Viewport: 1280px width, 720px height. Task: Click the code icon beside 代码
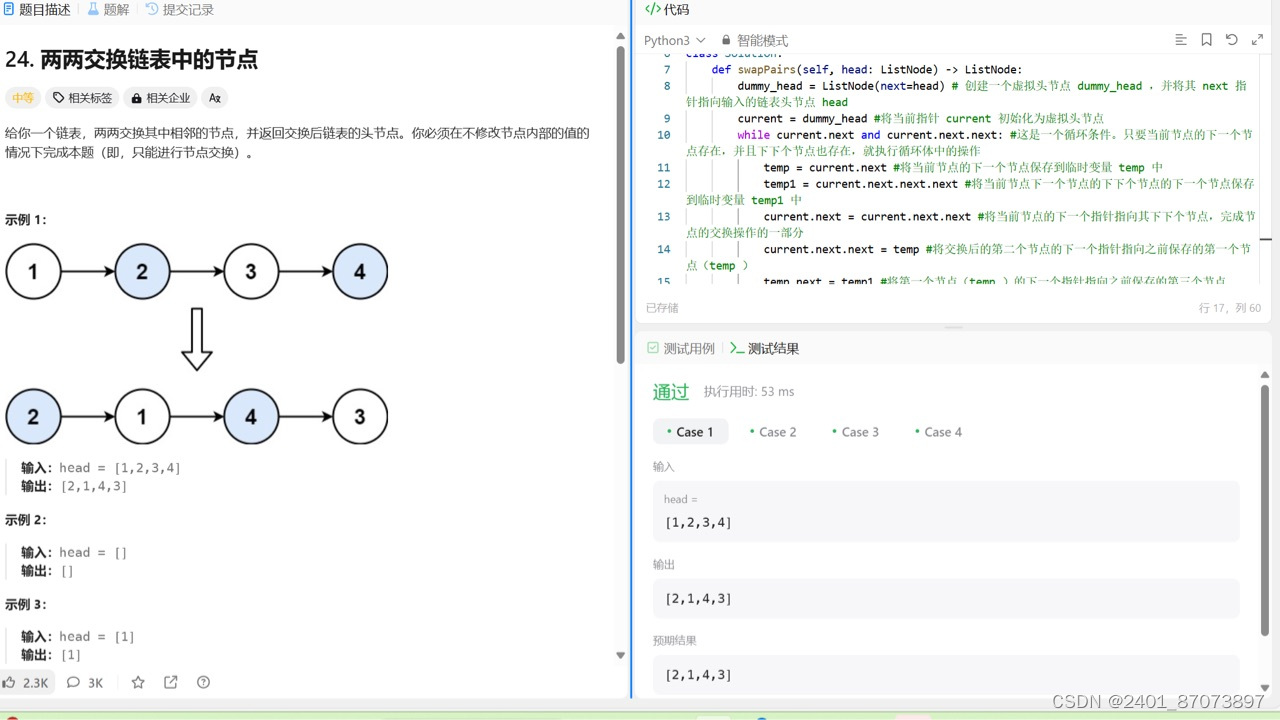point(652,10)
